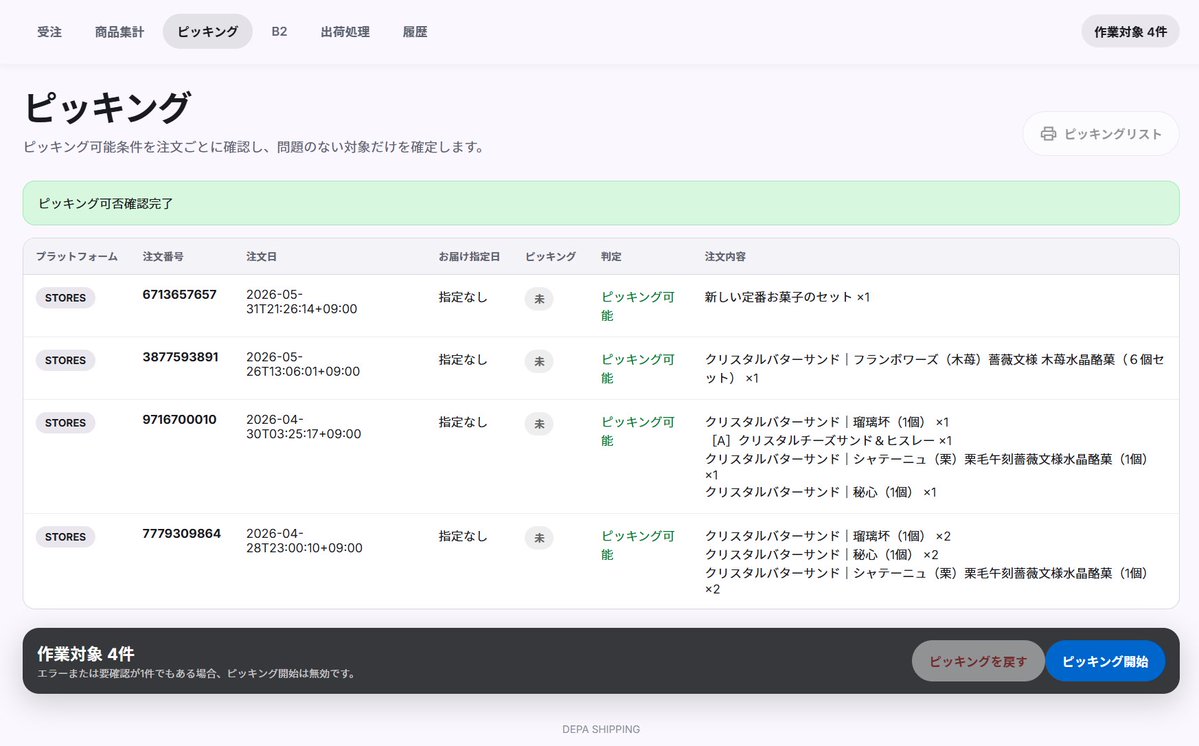The image size is (1199, 746).
Task: Click order date 2026-05-26T13:06:01+09:00
Action: click(x=303, y=365)
